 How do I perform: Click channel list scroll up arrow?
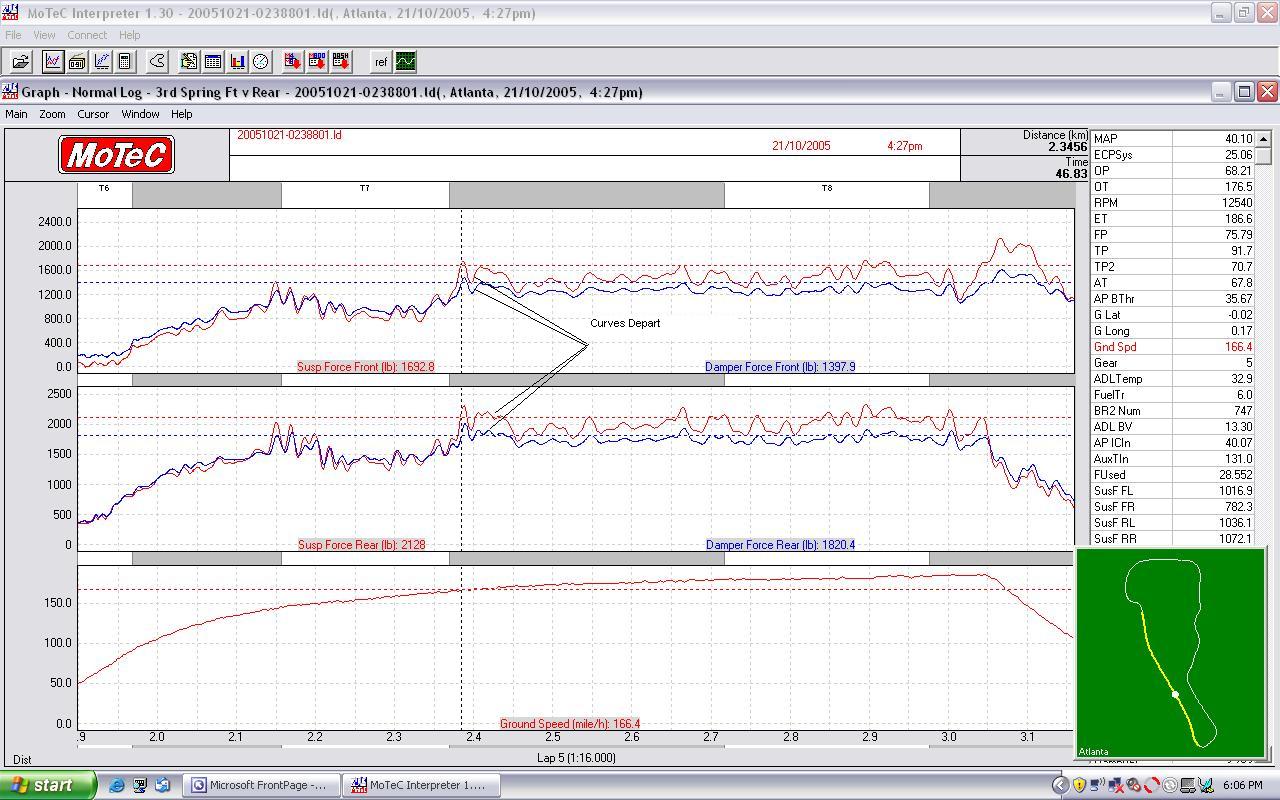point(1263,139)
